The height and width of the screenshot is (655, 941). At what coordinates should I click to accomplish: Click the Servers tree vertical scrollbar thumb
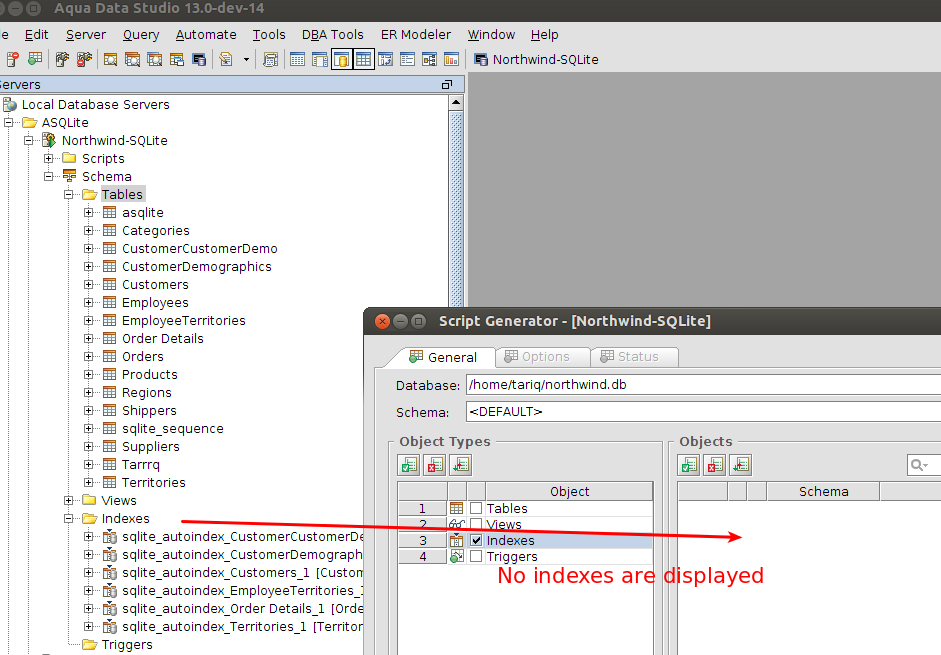coord(456,210)
